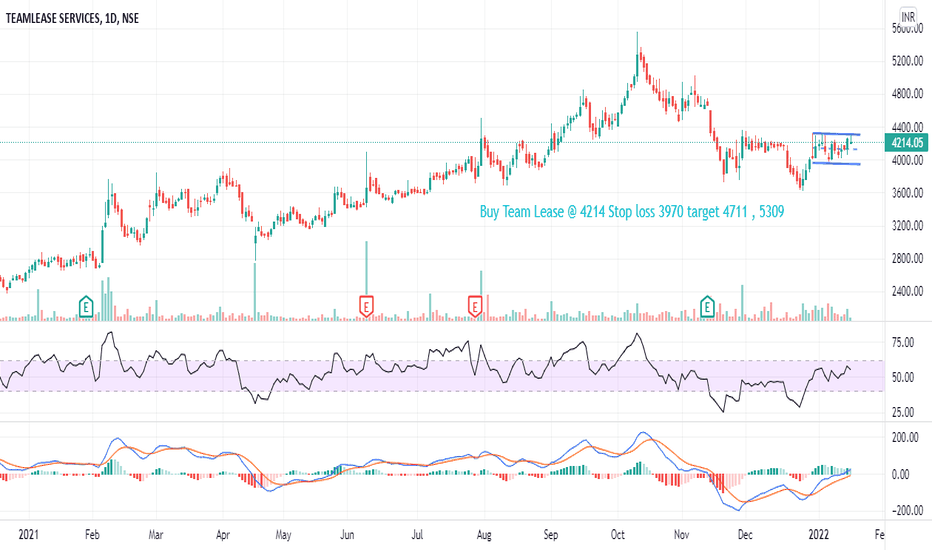This screenshot has height=550, width=932.
Task: Click the Jul label on time axis
Action: 417,535
